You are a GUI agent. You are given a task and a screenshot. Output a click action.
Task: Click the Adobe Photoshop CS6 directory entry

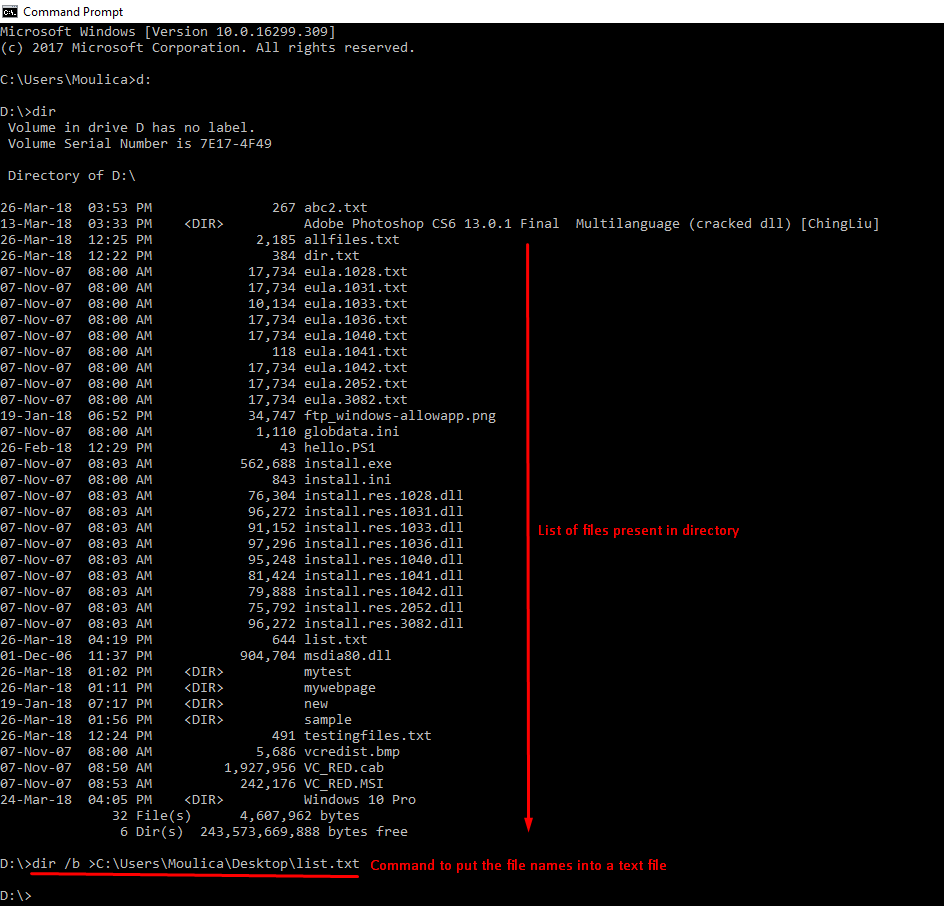coord(591,224)
